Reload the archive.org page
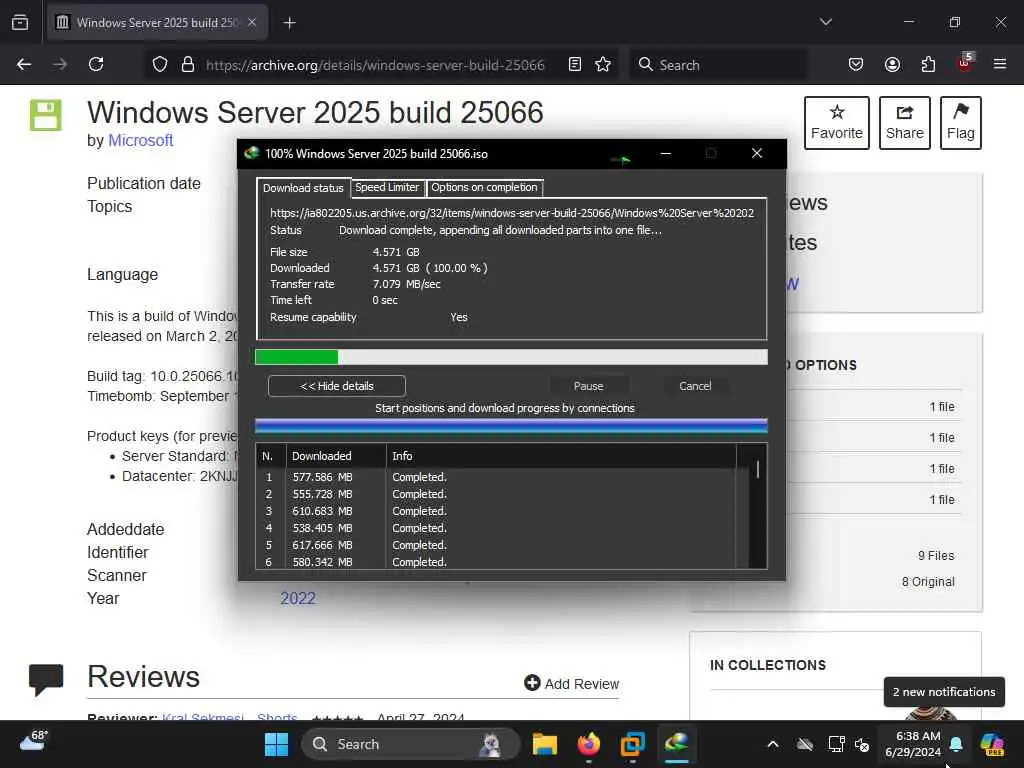 [x=96, y=64]
